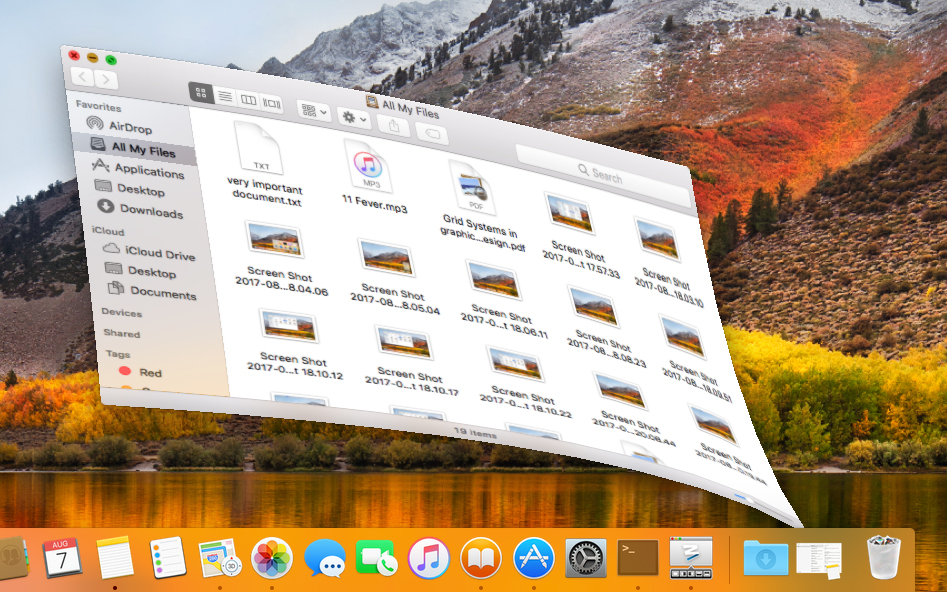Open AirDrop from the sidebar
The height and width of the screenshot is (592, 947).
126,128
